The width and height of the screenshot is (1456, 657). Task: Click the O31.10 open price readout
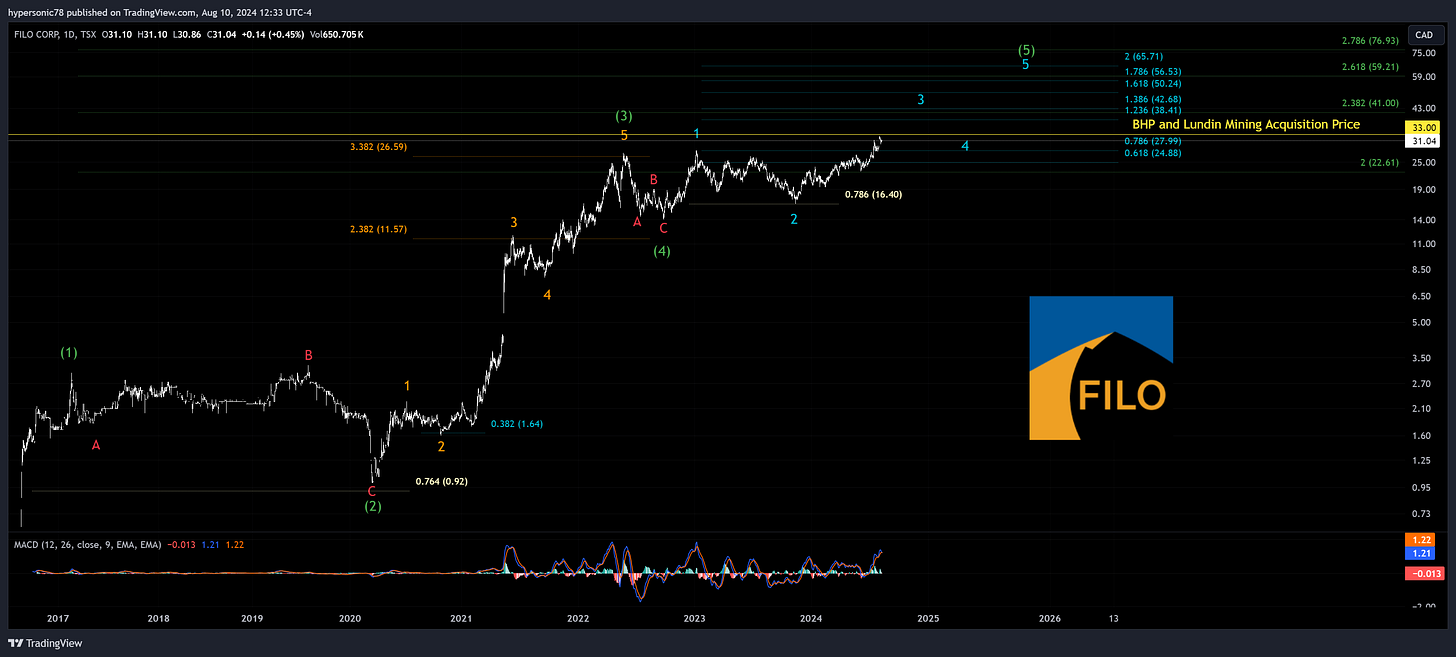click(x=119, y=34)
